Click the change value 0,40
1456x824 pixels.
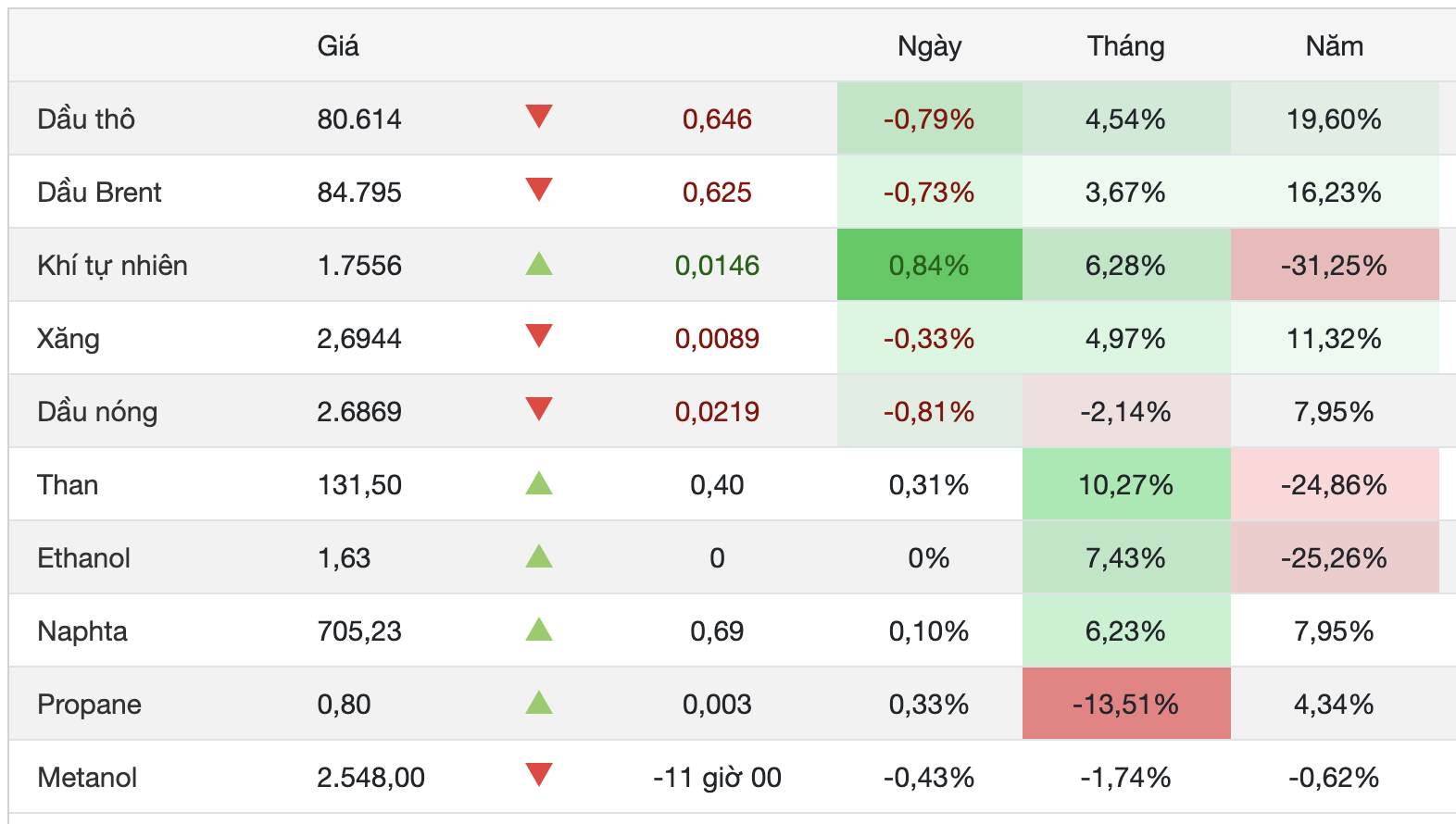coord(717,485)
